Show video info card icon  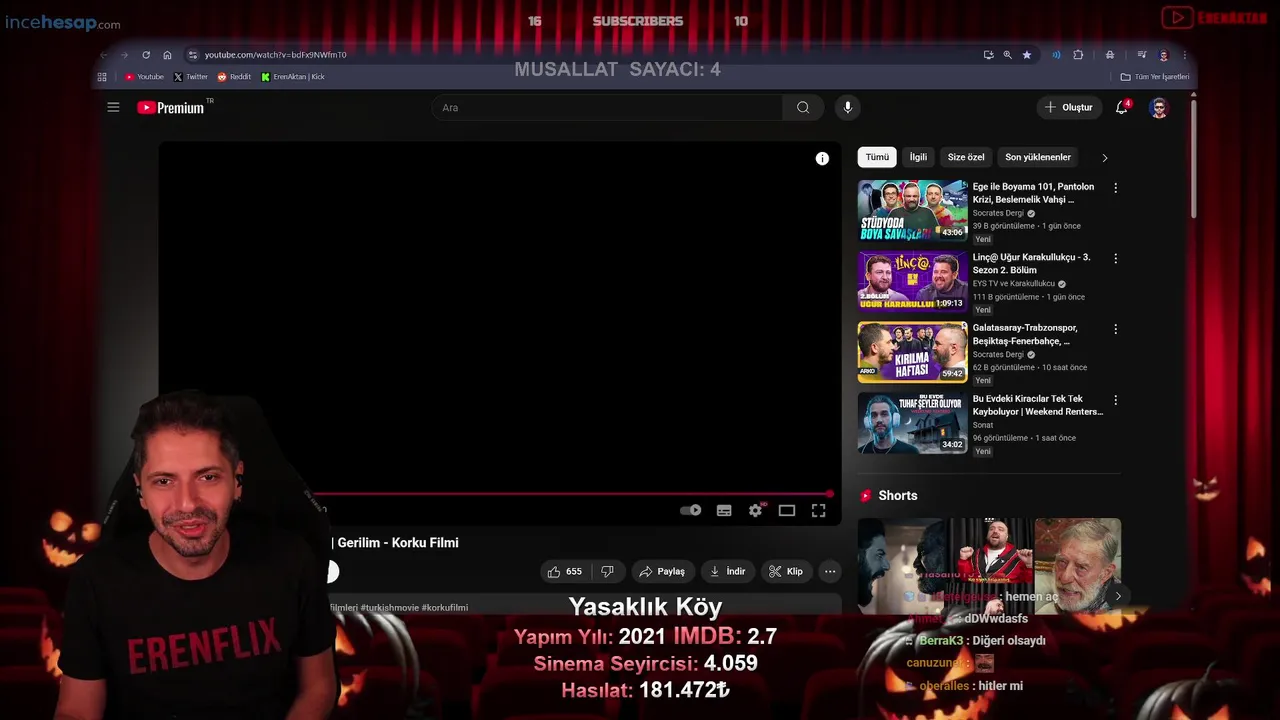point(822,158)
